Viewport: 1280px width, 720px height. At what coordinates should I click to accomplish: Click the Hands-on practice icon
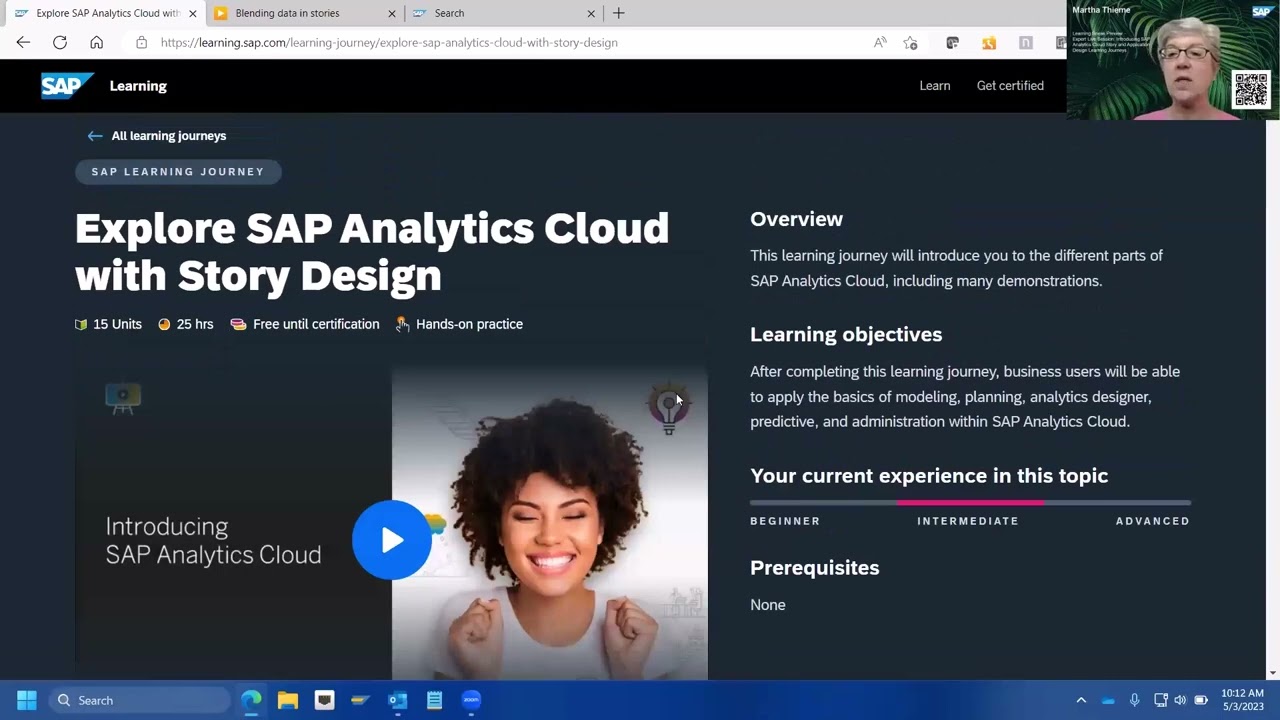click(402, 324)
